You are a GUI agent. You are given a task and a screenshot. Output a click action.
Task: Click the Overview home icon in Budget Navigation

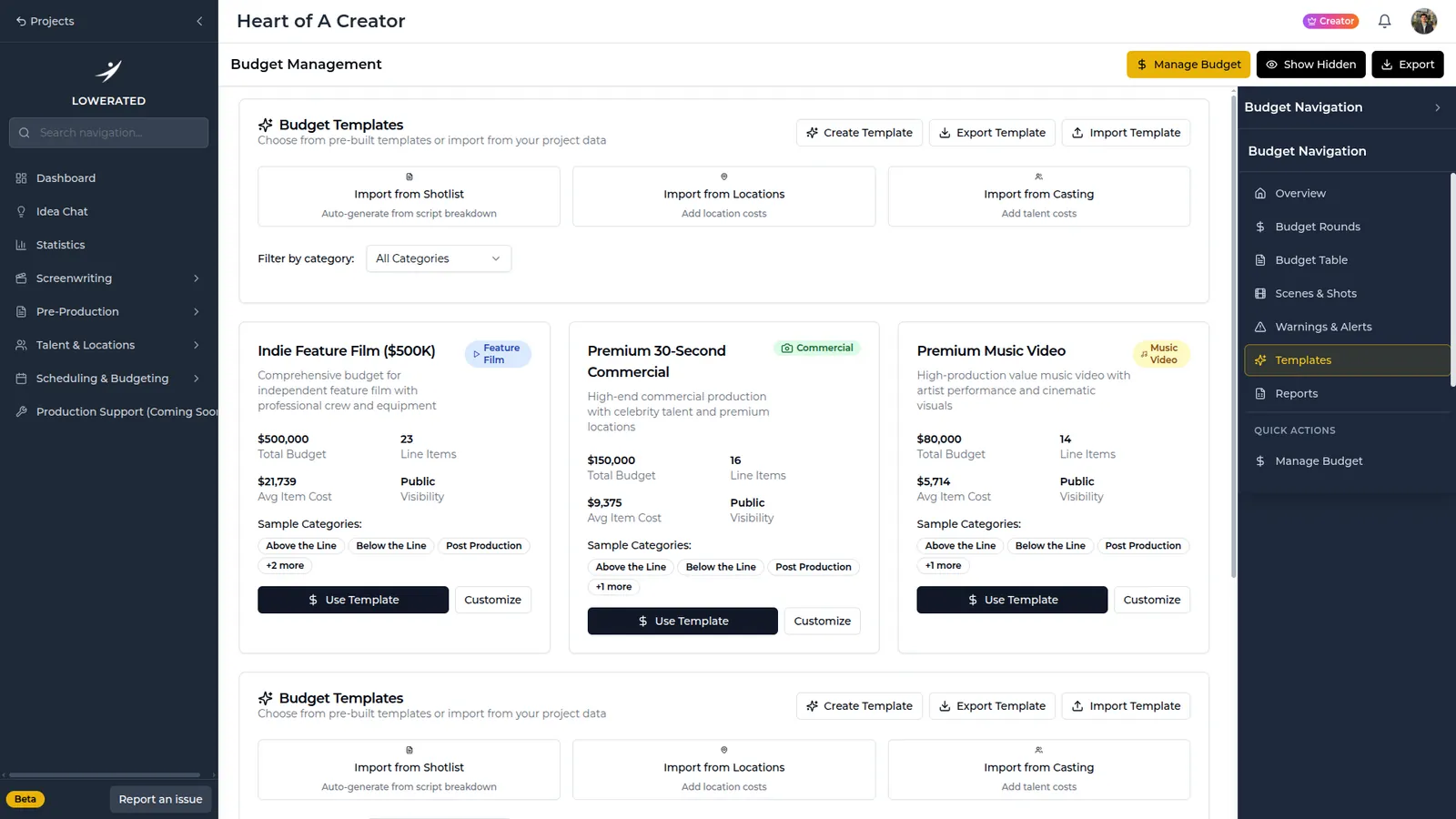point(1260,193)
